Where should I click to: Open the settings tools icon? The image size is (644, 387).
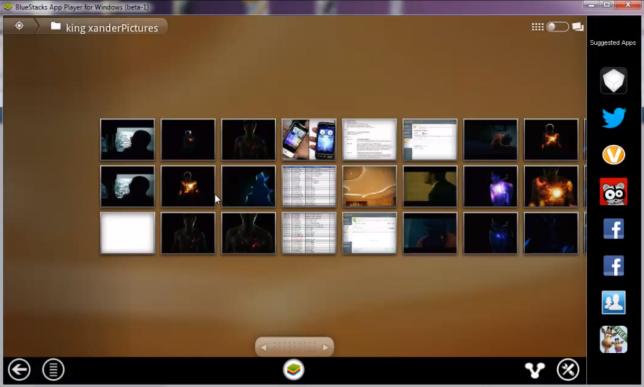click(568, 370)
